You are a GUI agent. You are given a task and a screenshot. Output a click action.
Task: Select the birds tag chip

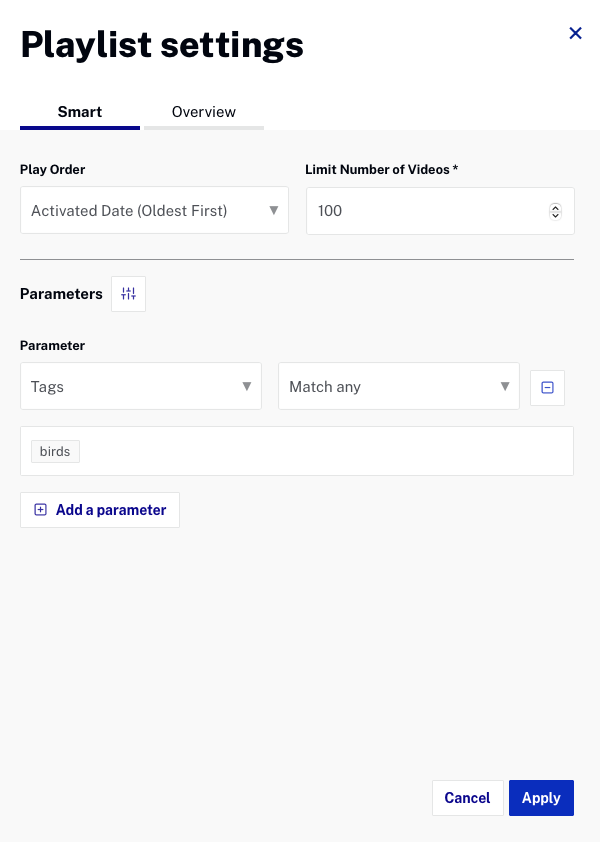click(x=55, y=452)
